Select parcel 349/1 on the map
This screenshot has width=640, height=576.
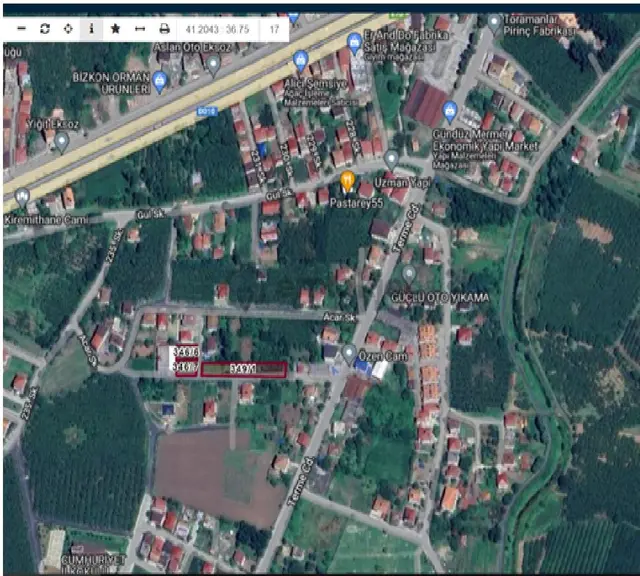(243, 369)
